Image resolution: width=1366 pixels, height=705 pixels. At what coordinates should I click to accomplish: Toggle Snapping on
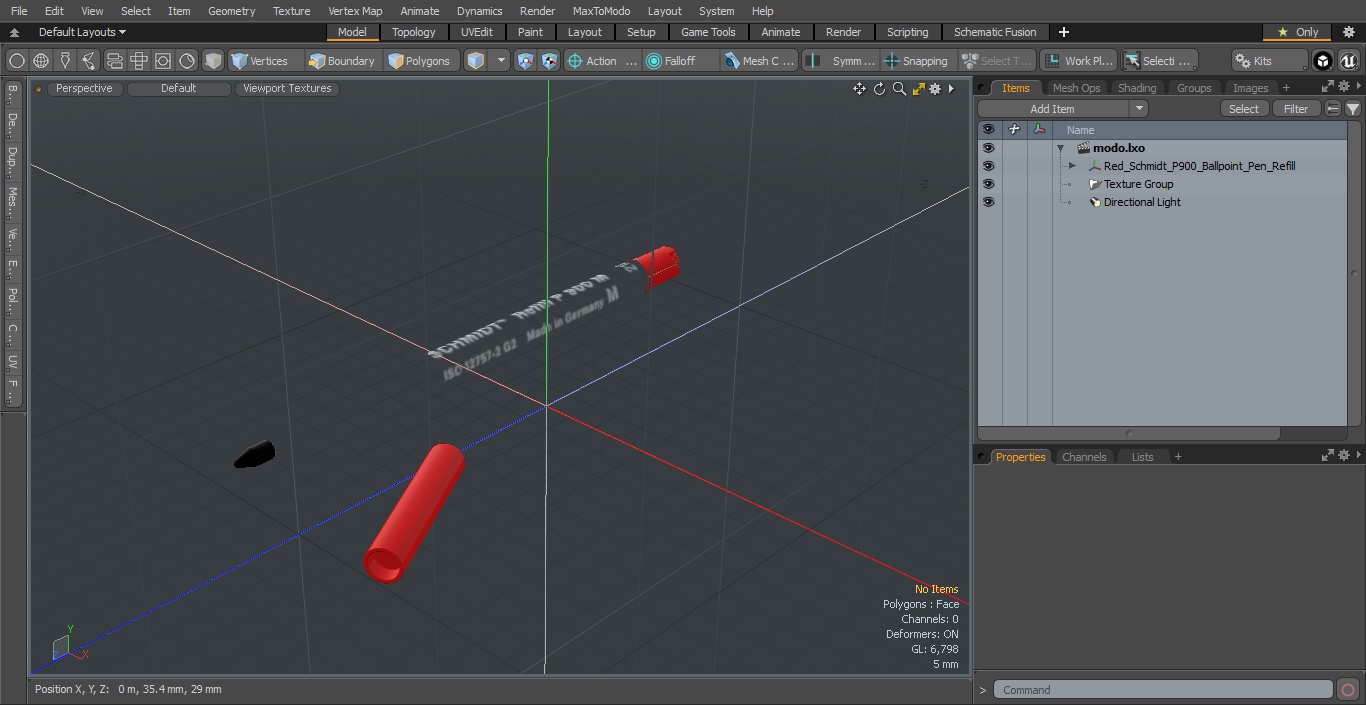[917, 61]
